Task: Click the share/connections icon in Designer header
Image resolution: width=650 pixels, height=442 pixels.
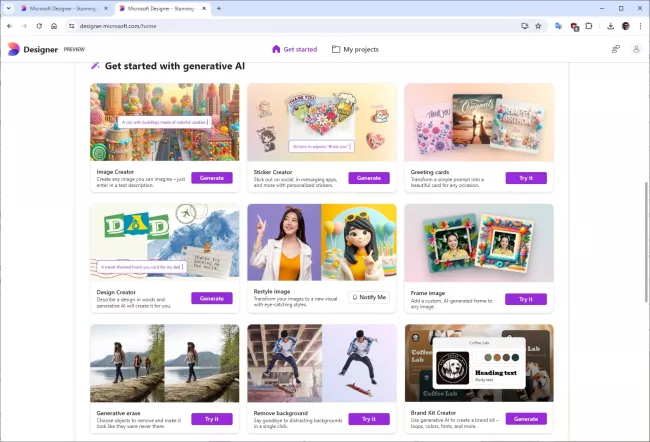Action: tap(615, 48)
